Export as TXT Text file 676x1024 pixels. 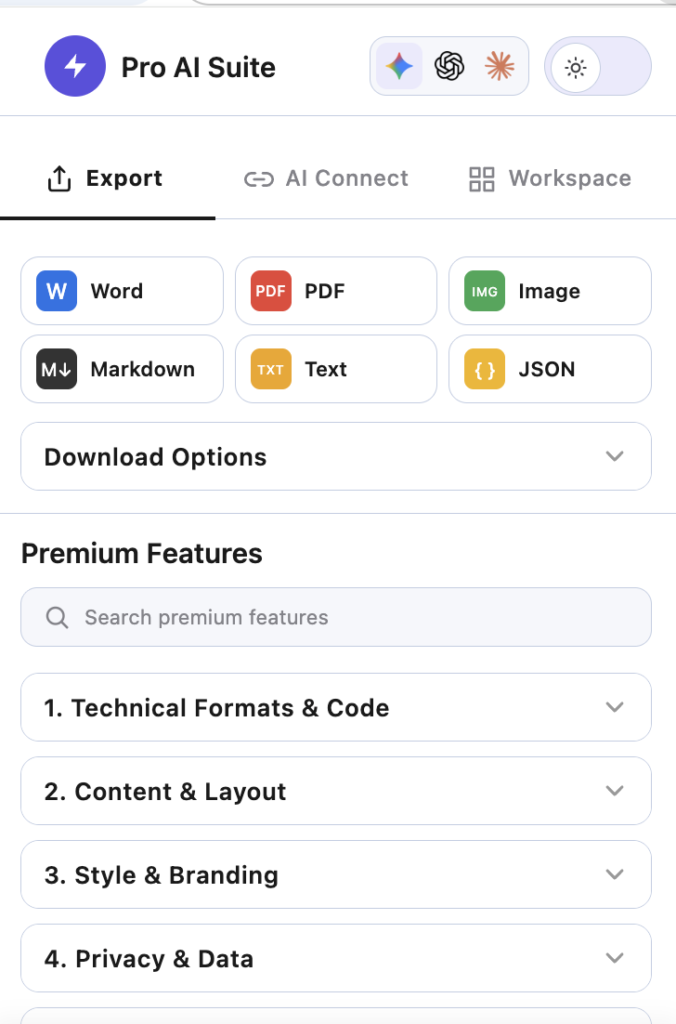[x=336, y=369]
